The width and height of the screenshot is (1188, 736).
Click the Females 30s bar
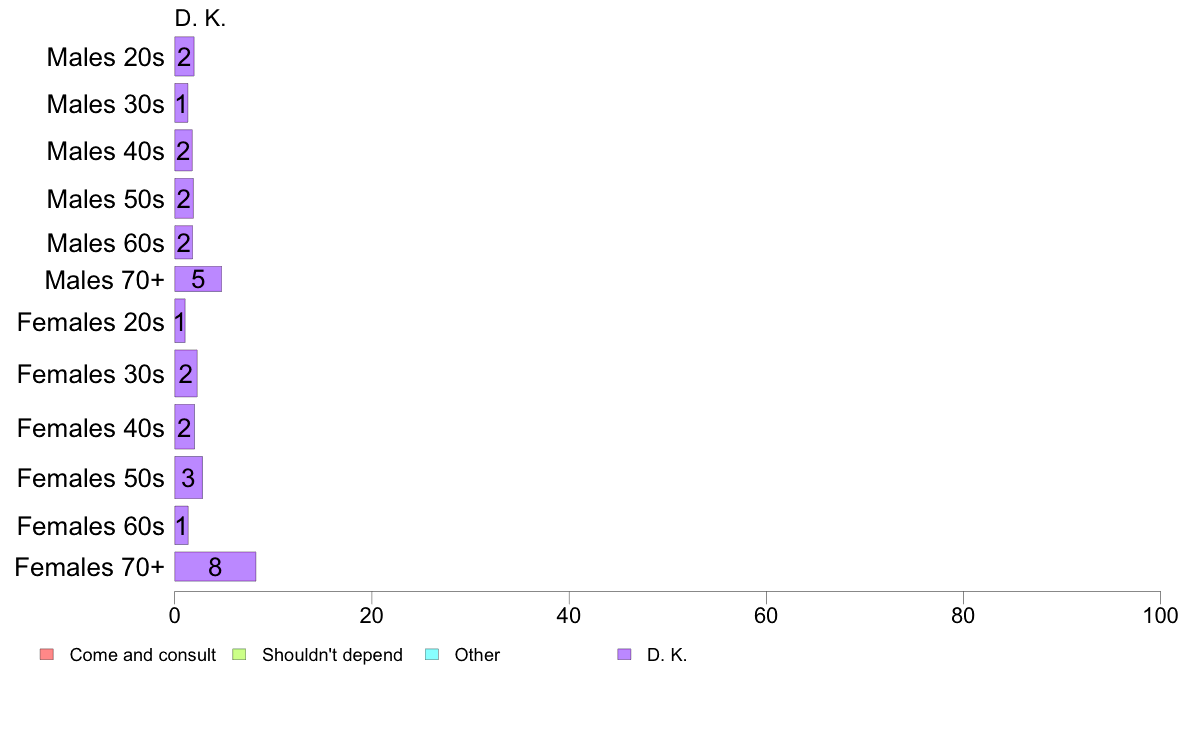[x=186, y=374]
